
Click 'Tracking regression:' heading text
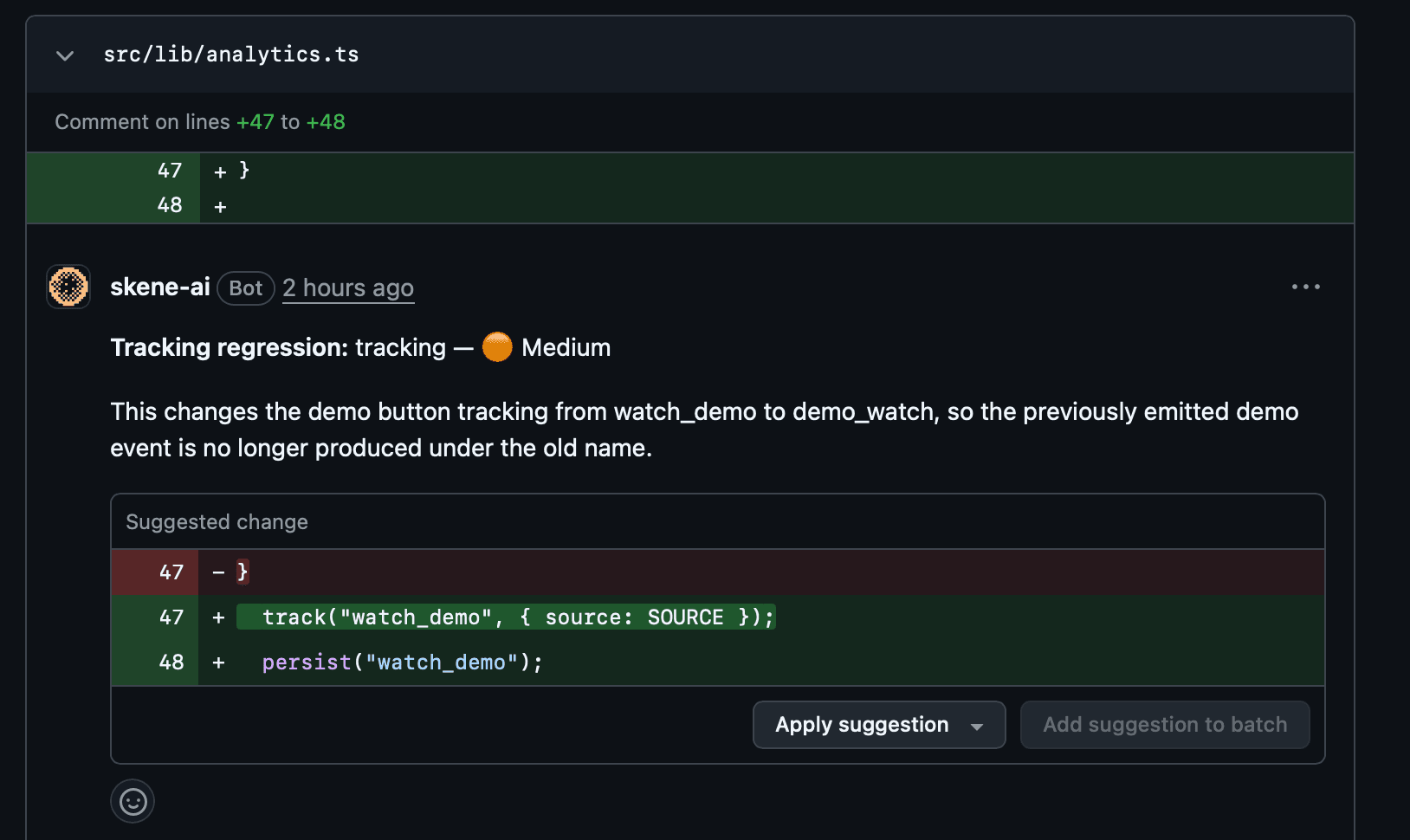coord(230,347)
